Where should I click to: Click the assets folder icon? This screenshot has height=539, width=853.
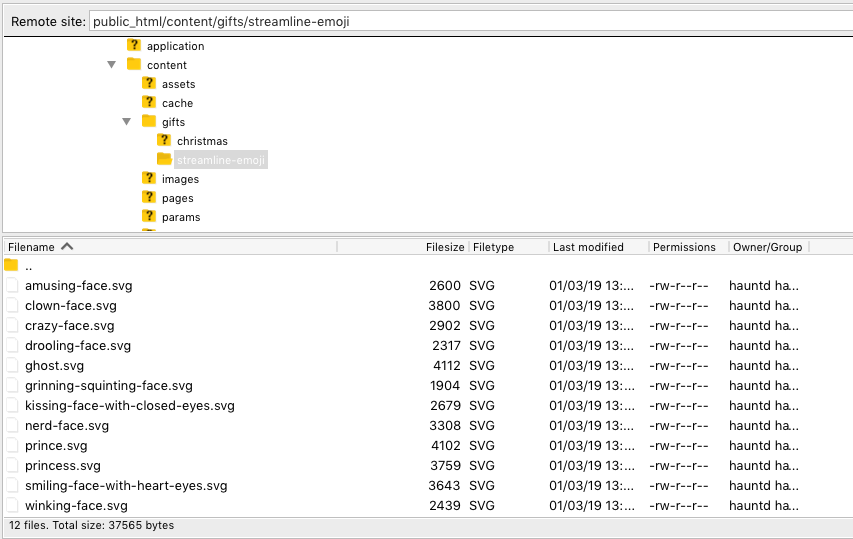pyautogui.click(x=149, y=84)
